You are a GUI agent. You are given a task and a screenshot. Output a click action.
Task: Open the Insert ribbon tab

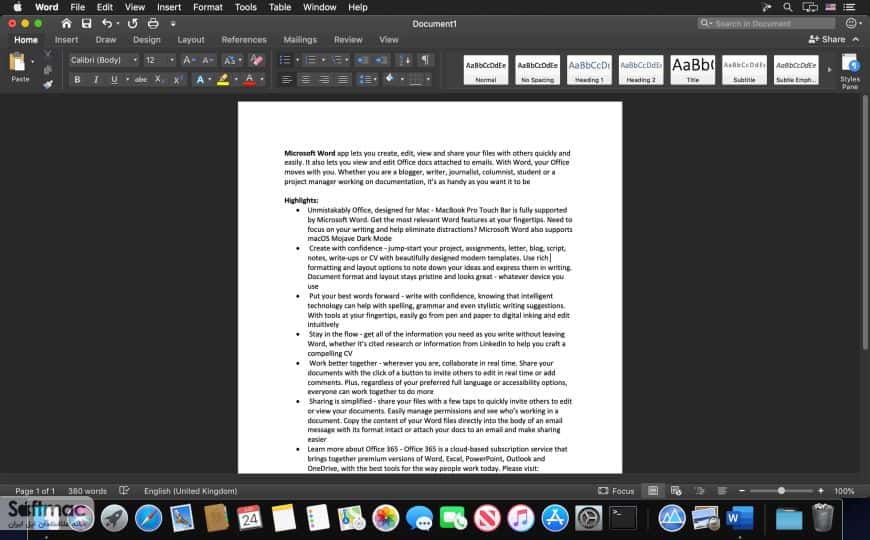67,40
